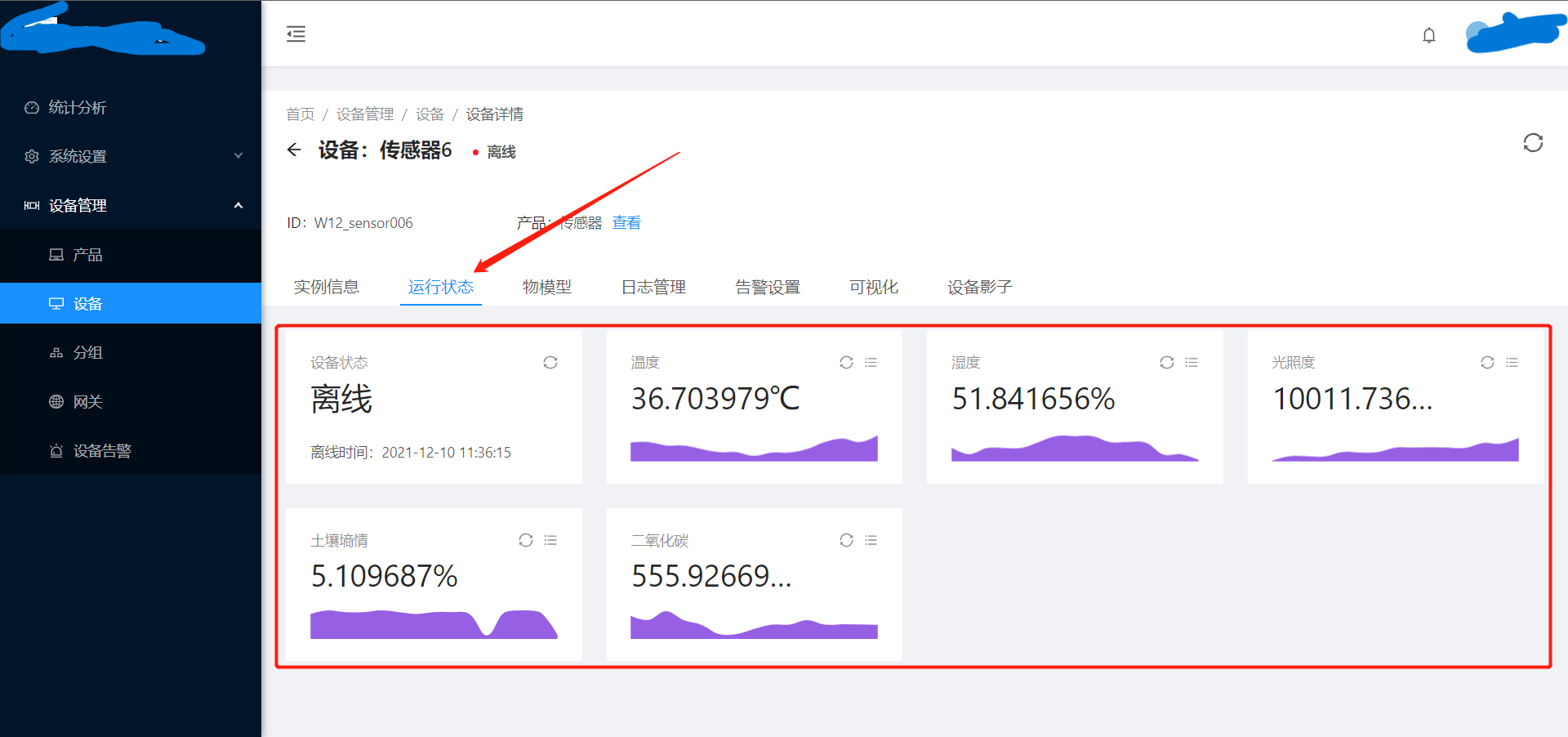This screenshot has height=737, width=1568.
Task: Open notifications via the bell icon
Action: tap(1428, 35)
